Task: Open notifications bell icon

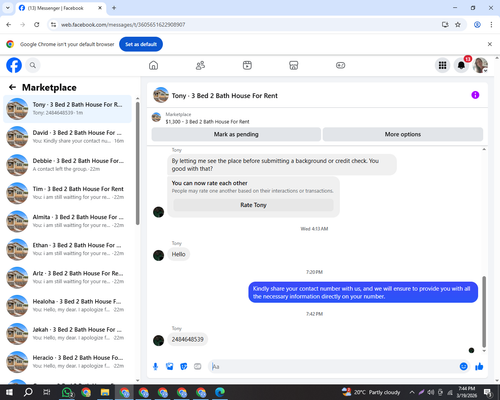Action: (x=461, y=65)
